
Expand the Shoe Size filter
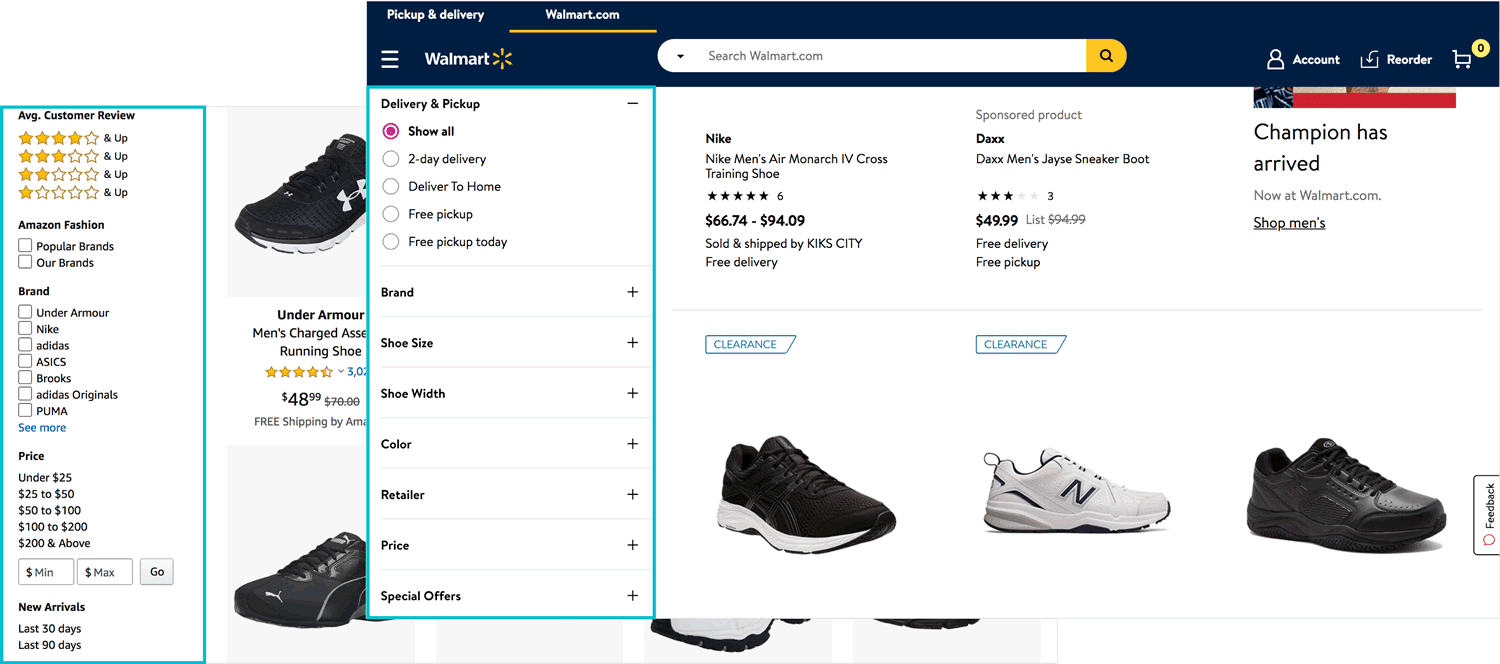tap(632, 343)
